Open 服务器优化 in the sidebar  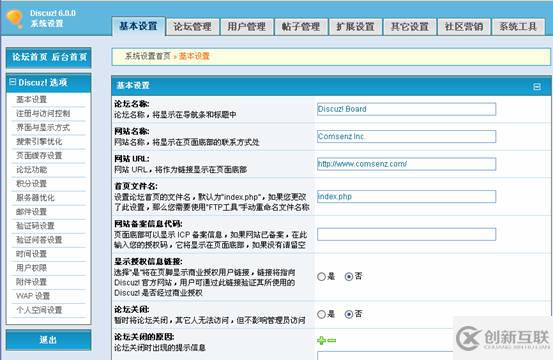point(35,198)
